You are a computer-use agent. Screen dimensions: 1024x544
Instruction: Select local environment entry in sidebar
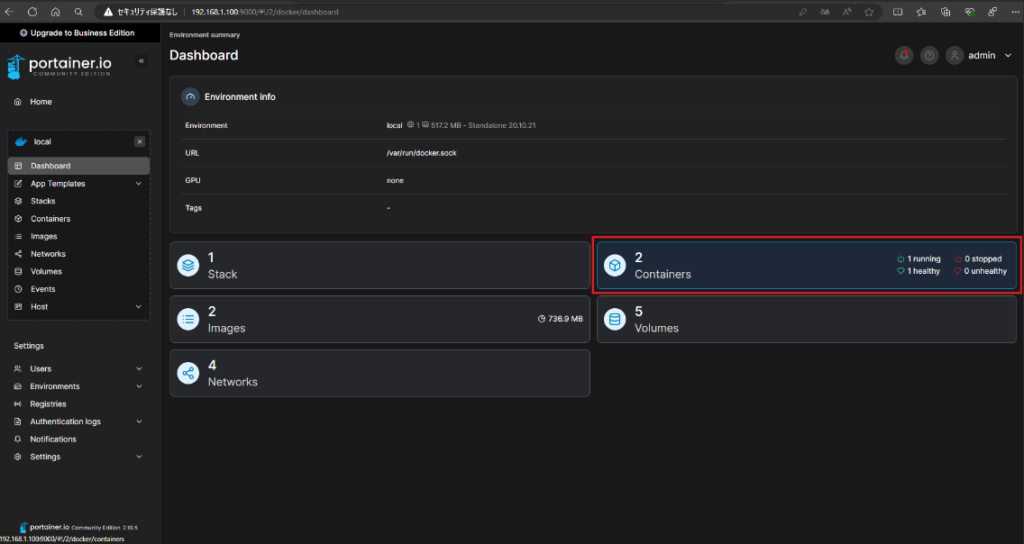click(x=42, y=142)
